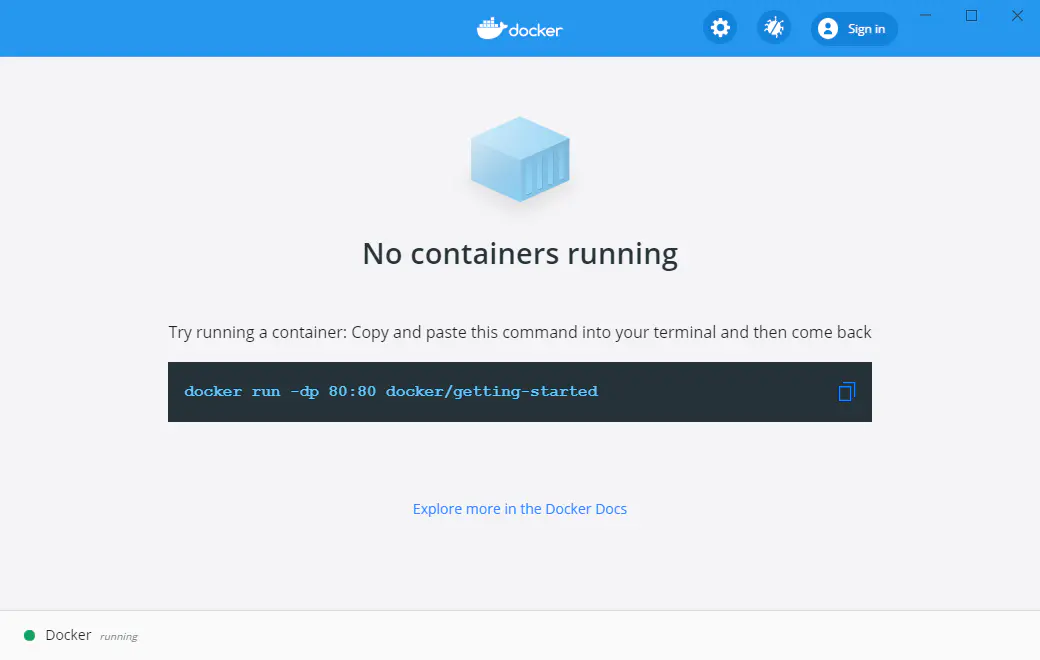The width and height of the screenshot is (1040, 660).
Task: Copy the docker run command via copy icon
Action: [x=846, y=392]
